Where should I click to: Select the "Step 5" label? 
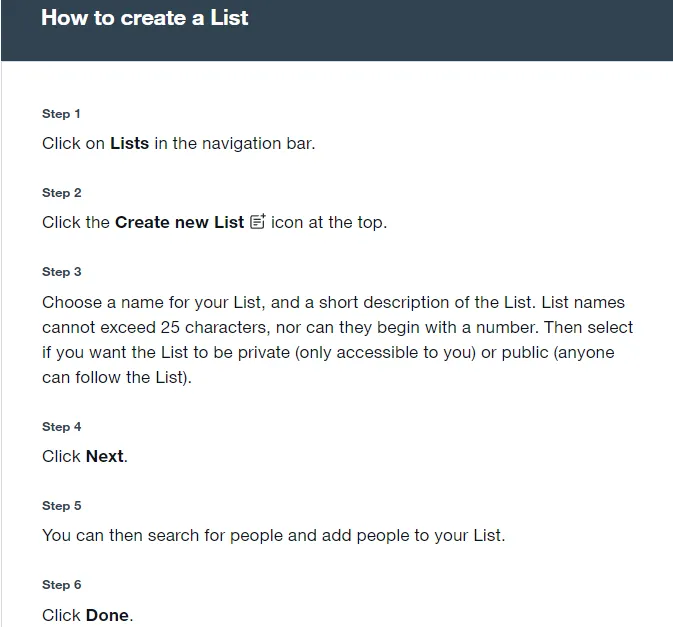62,506
